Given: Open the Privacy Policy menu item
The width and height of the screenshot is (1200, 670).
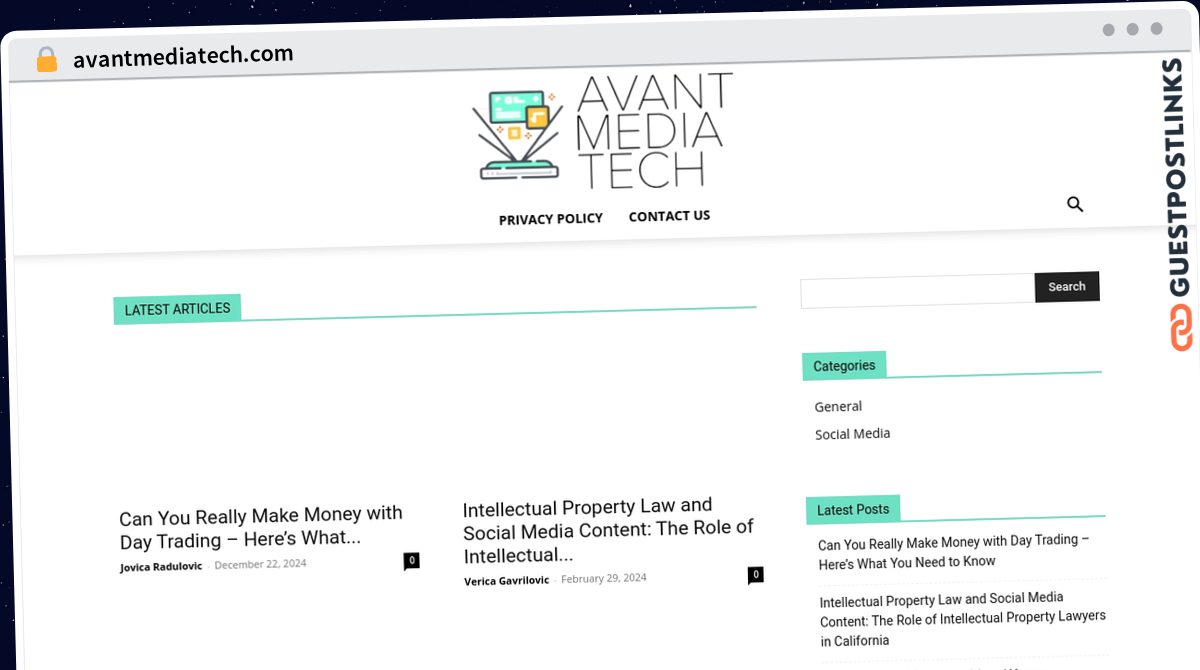Looking at the screenshot, I should 551,218.
